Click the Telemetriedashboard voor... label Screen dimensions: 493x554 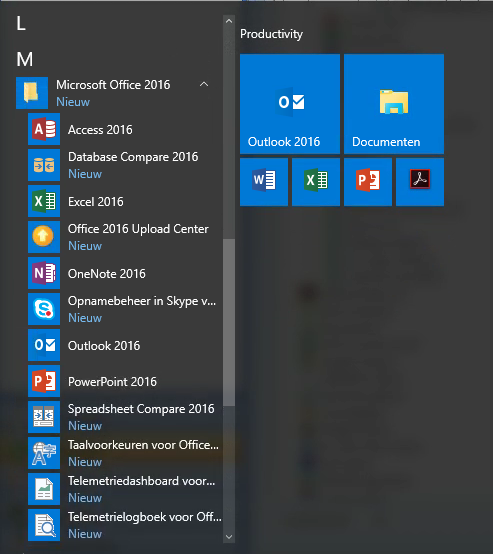141,481
